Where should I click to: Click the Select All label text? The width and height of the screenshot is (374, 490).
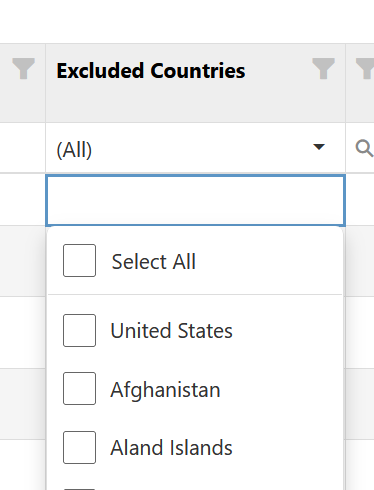click(x=154, y=261)
